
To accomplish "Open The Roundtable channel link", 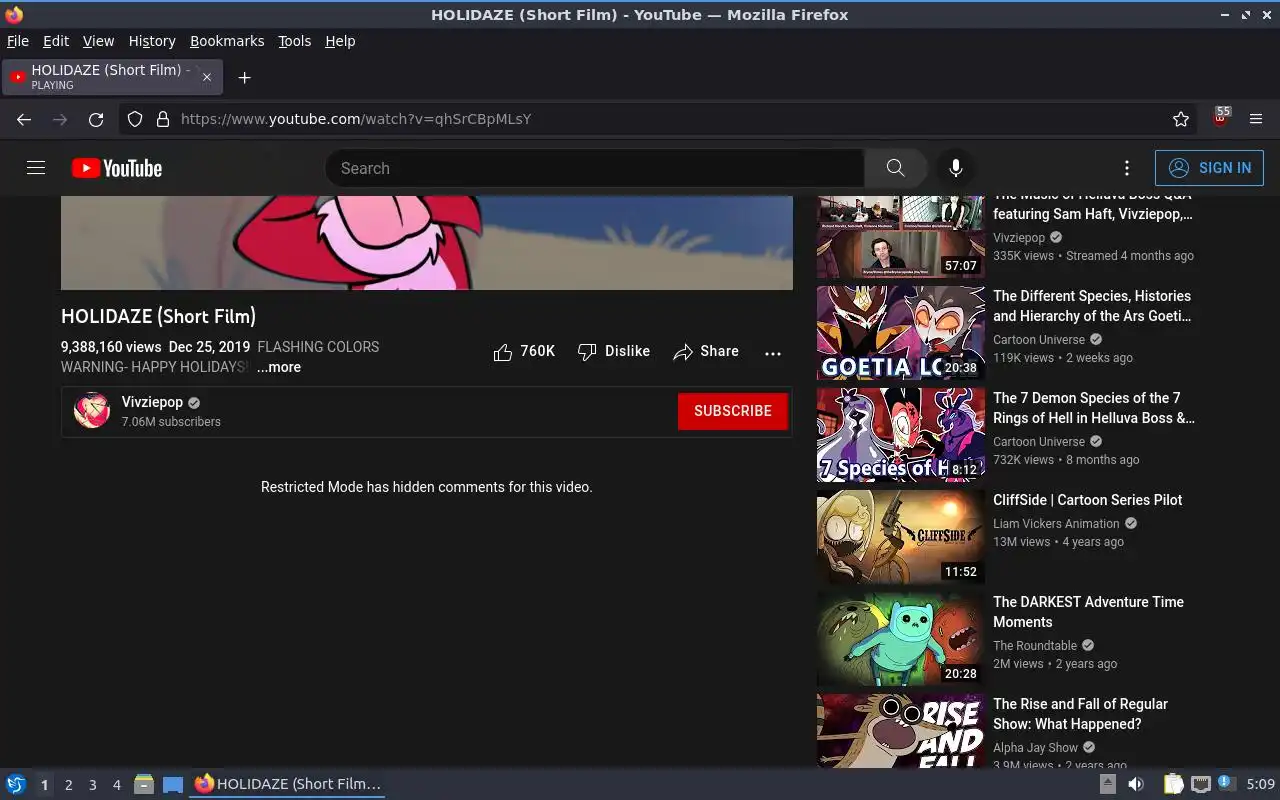I will [1035, 646].
